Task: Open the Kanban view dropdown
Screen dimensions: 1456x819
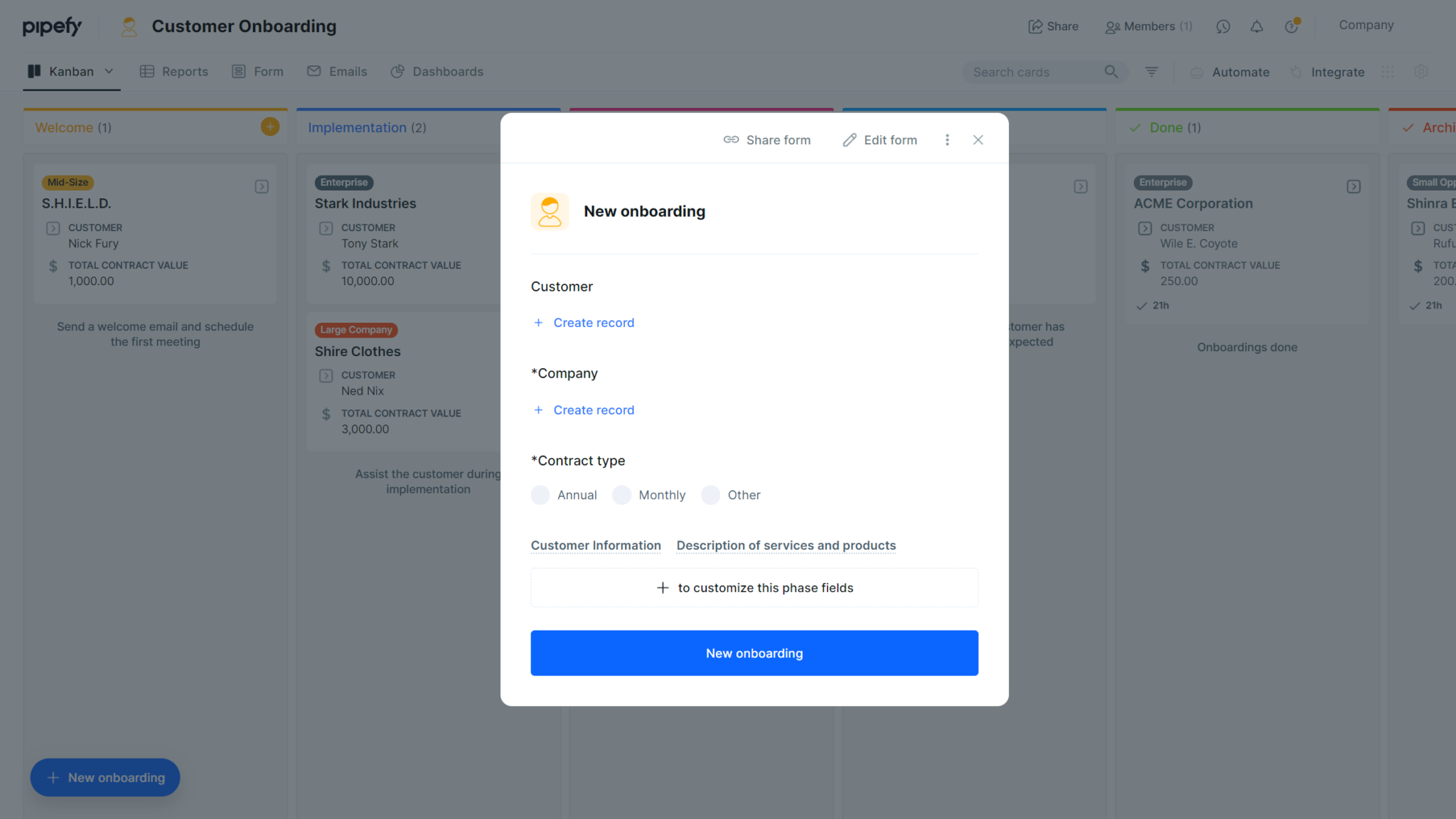Action: pos(109,71)
